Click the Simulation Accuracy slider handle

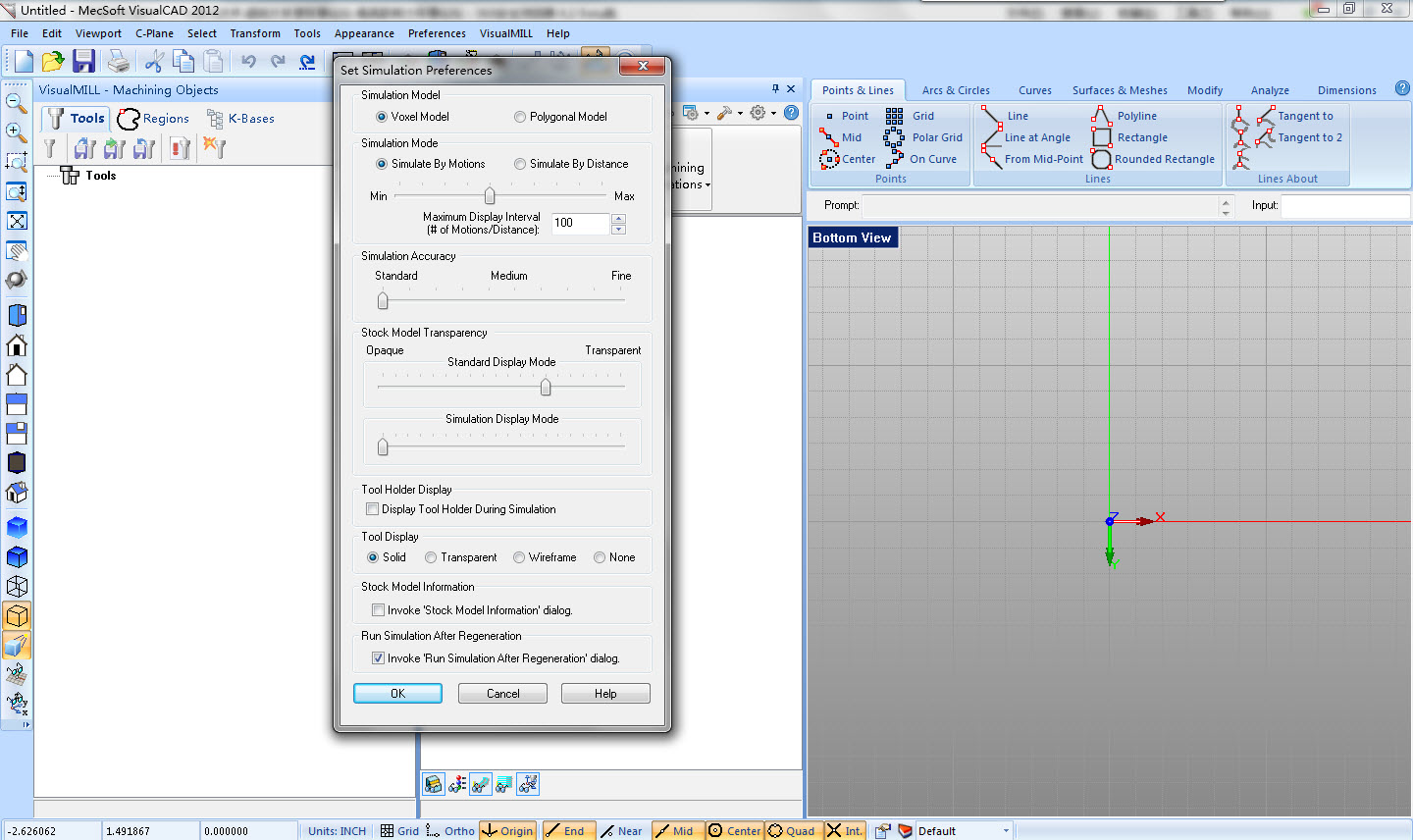point(383,300)
